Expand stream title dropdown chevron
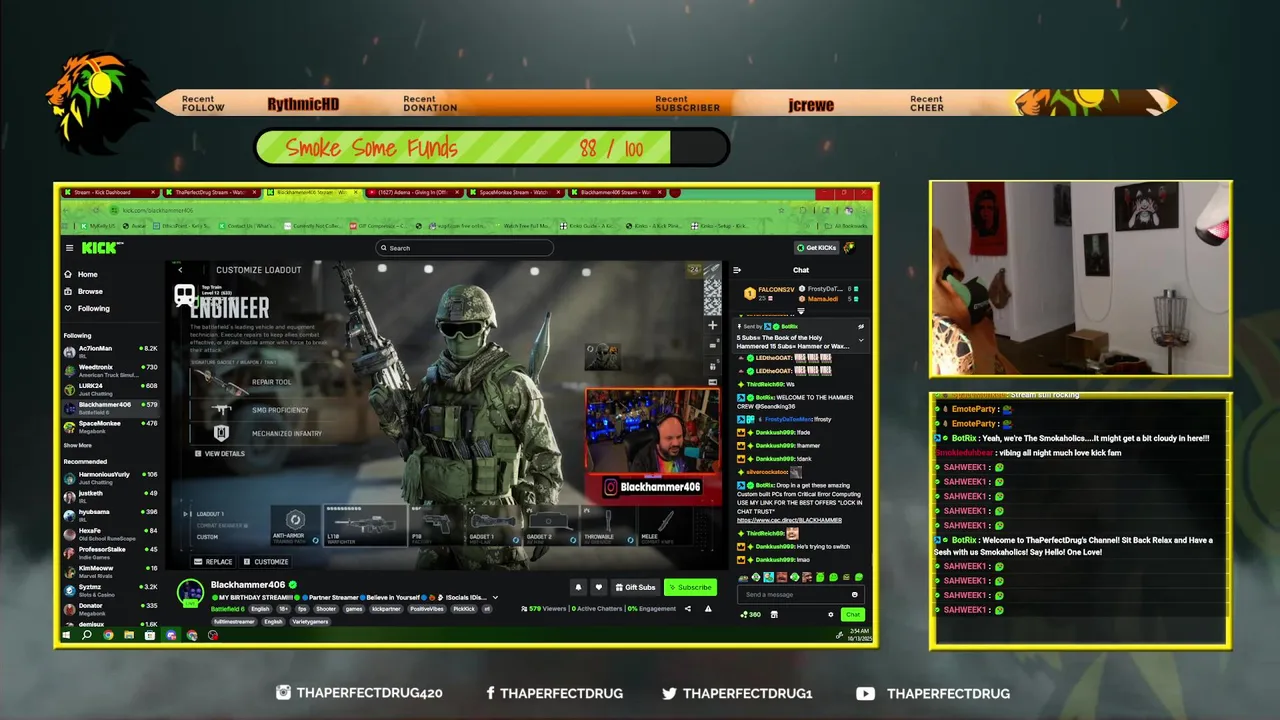 point(495,597)
